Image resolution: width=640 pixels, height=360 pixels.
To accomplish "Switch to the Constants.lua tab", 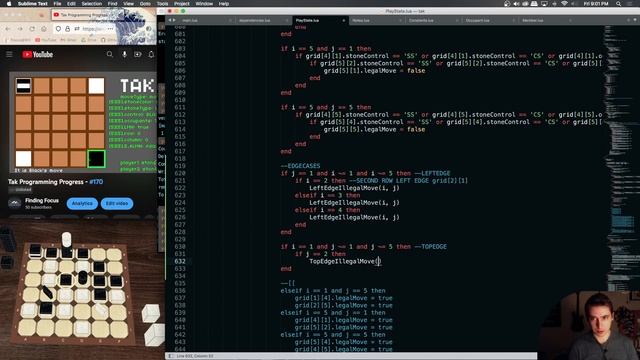I will tap(433, 20).
